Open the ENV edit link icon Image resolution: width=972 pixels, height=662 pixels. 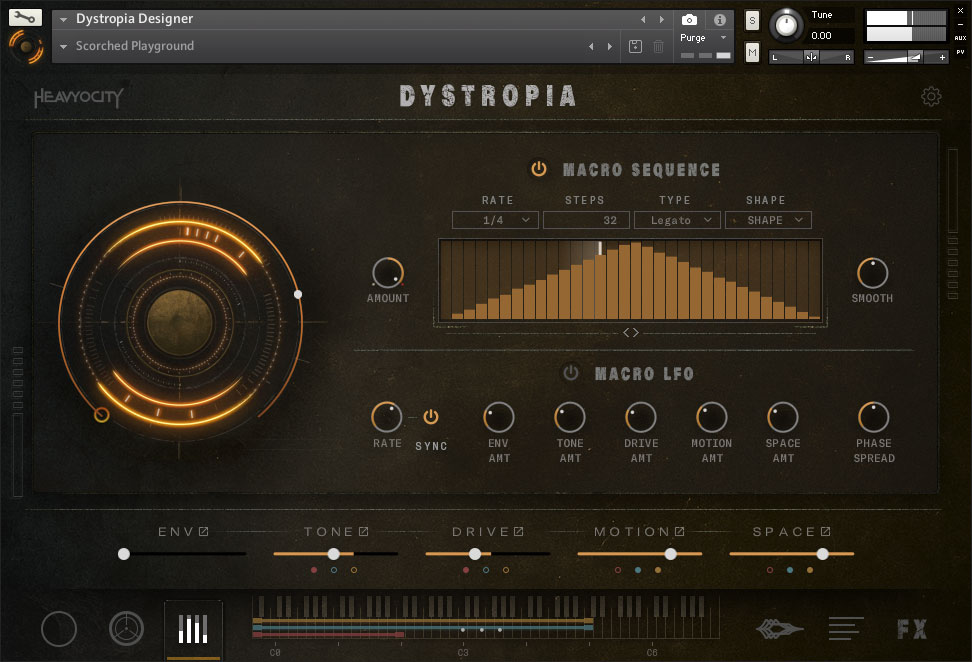203,532
